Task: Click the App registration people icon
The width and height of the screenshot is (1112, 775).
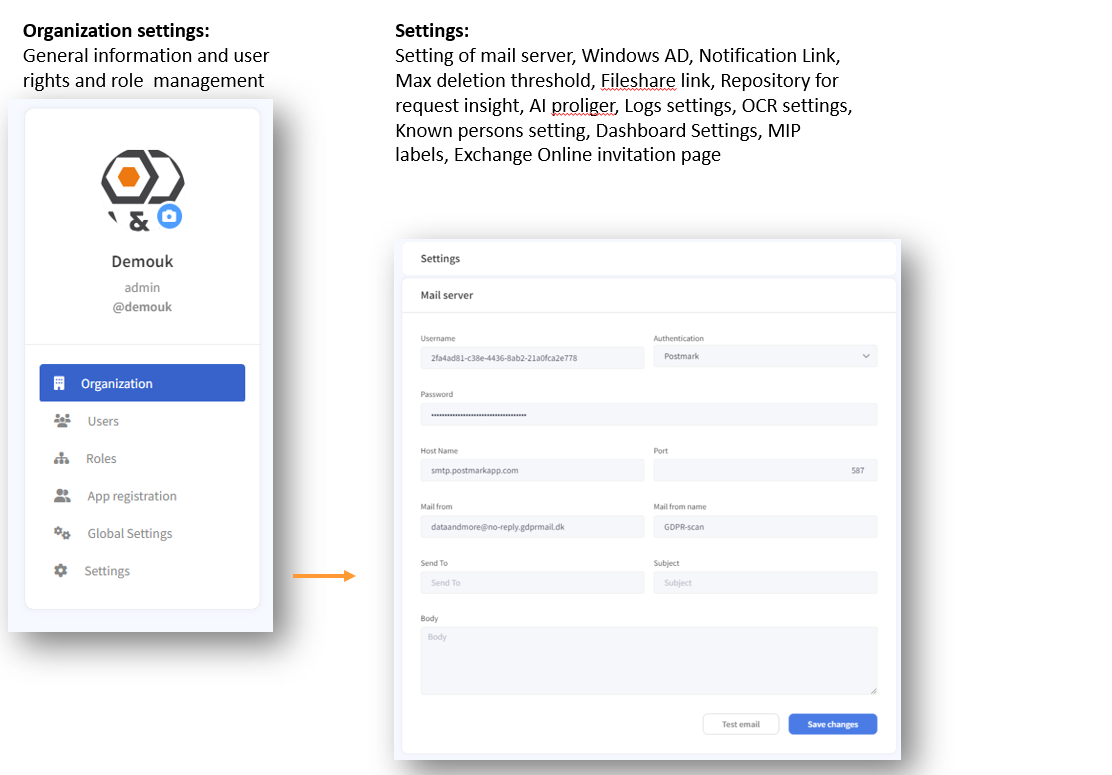Action: [x=62, y=496]
